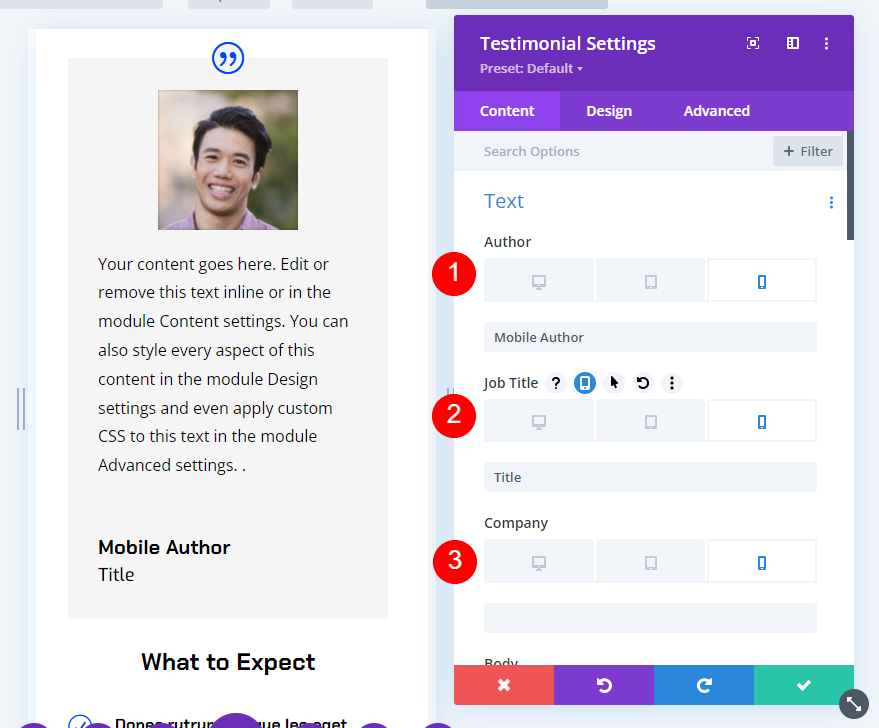Select tablet view for Company field

coord(650,562)
